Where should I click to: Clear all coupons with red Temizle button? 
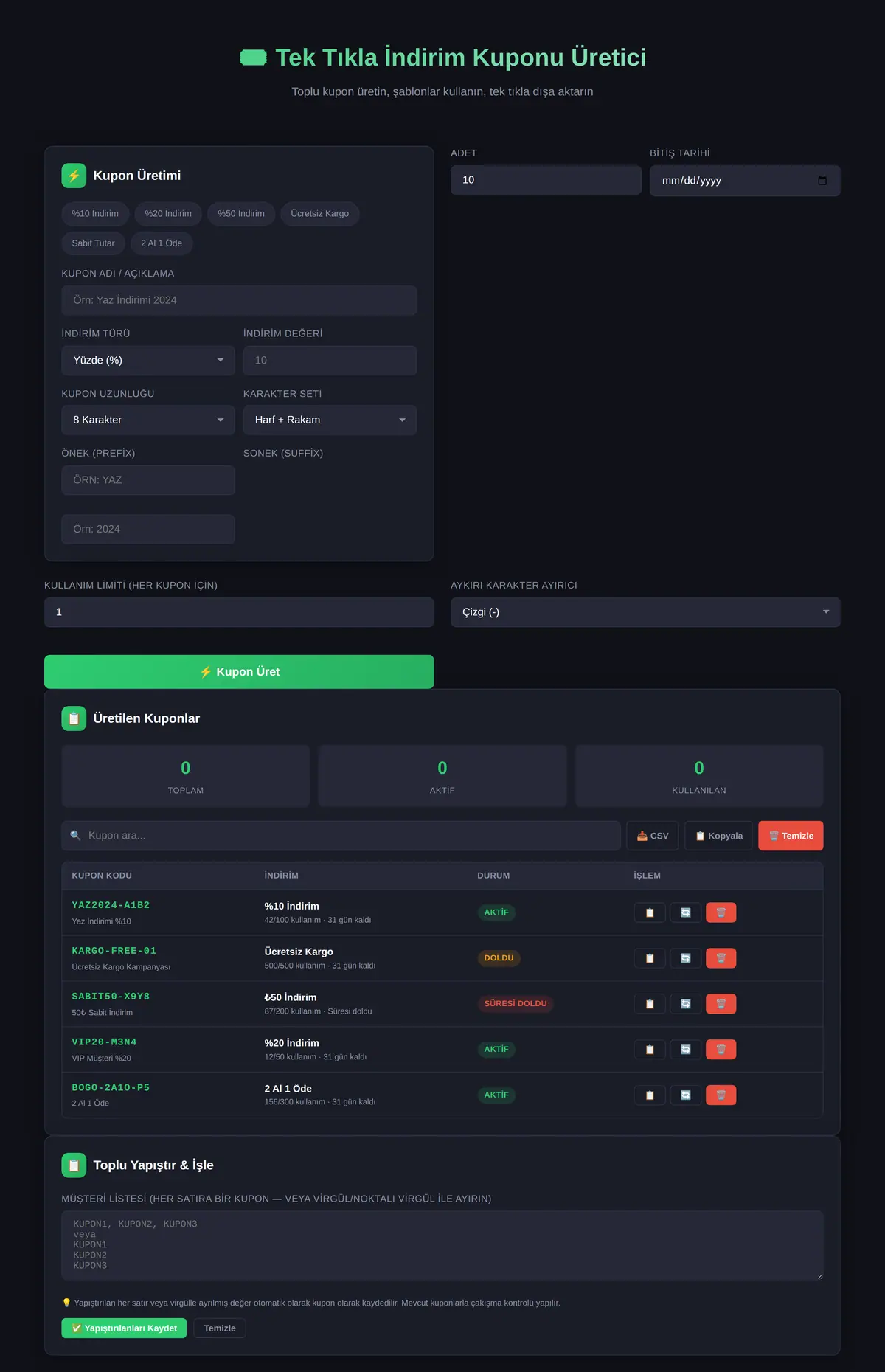[791, 836]
